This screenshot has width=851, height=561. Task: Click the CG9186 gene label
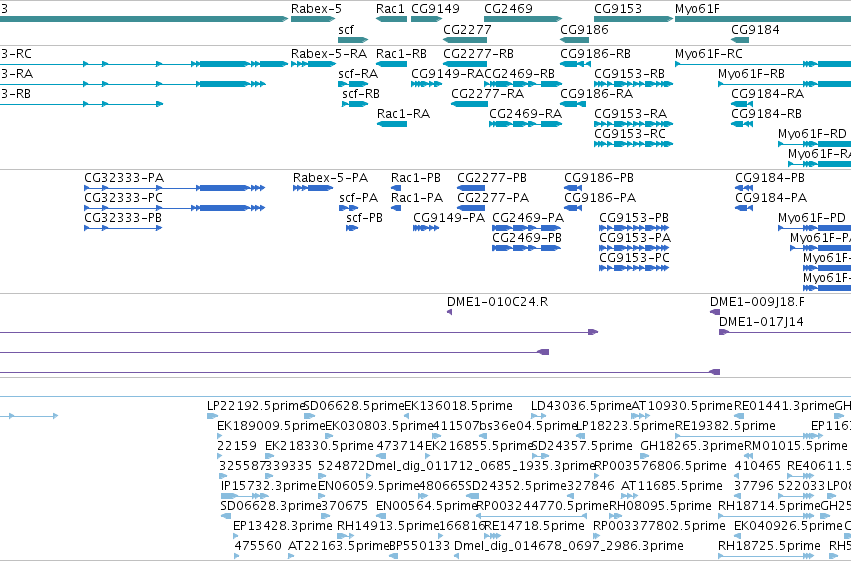584,30
